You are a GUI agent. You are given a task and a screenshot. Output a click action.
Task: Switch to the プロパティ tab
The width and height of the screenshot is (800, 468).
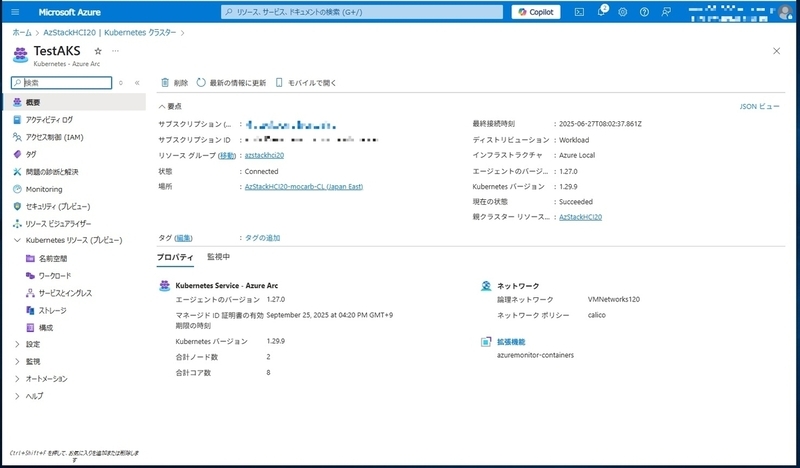coord(175,257)
